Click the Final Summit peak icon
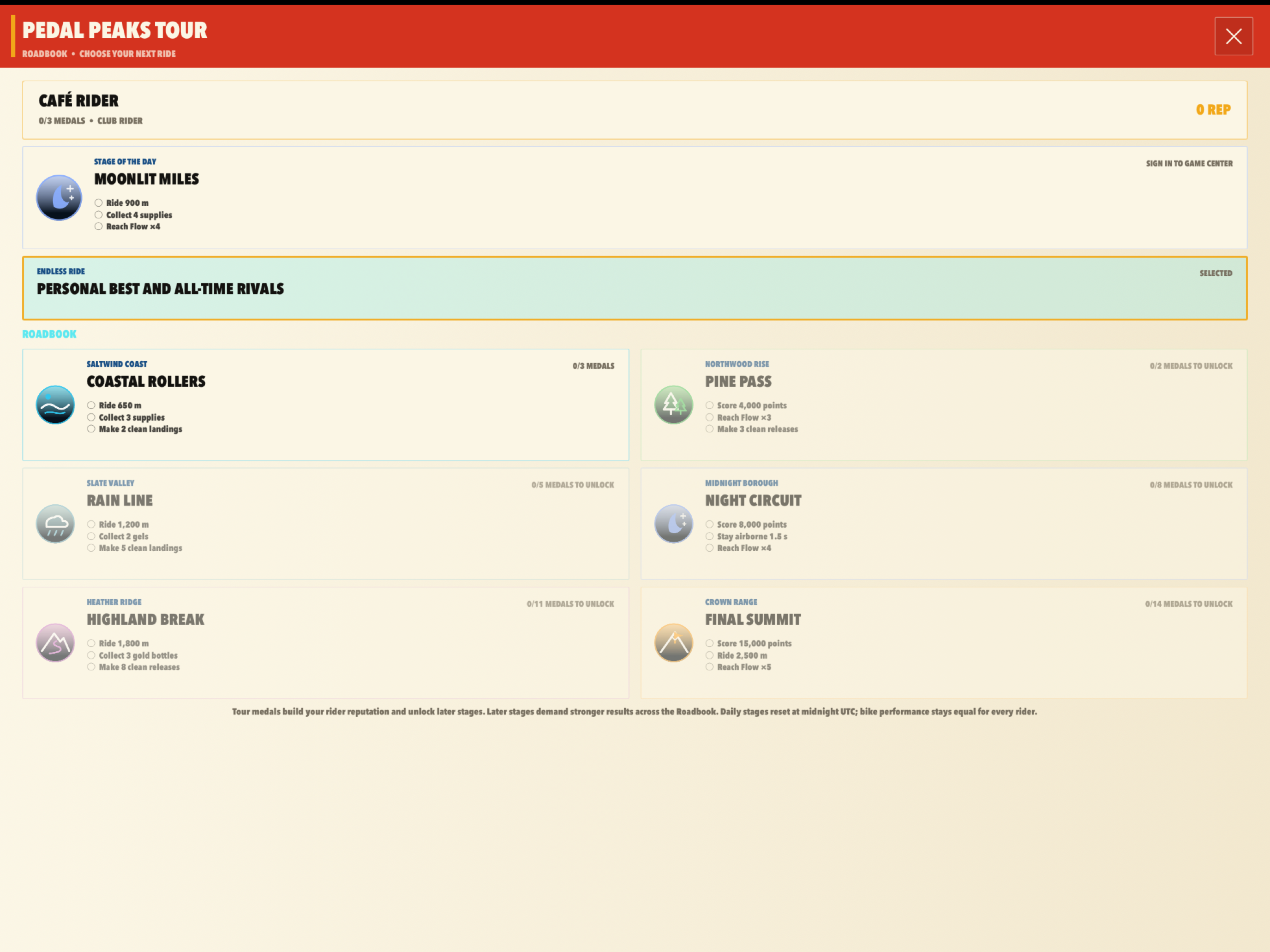This screenshot has height=952, width=1270. pos(673,643)
